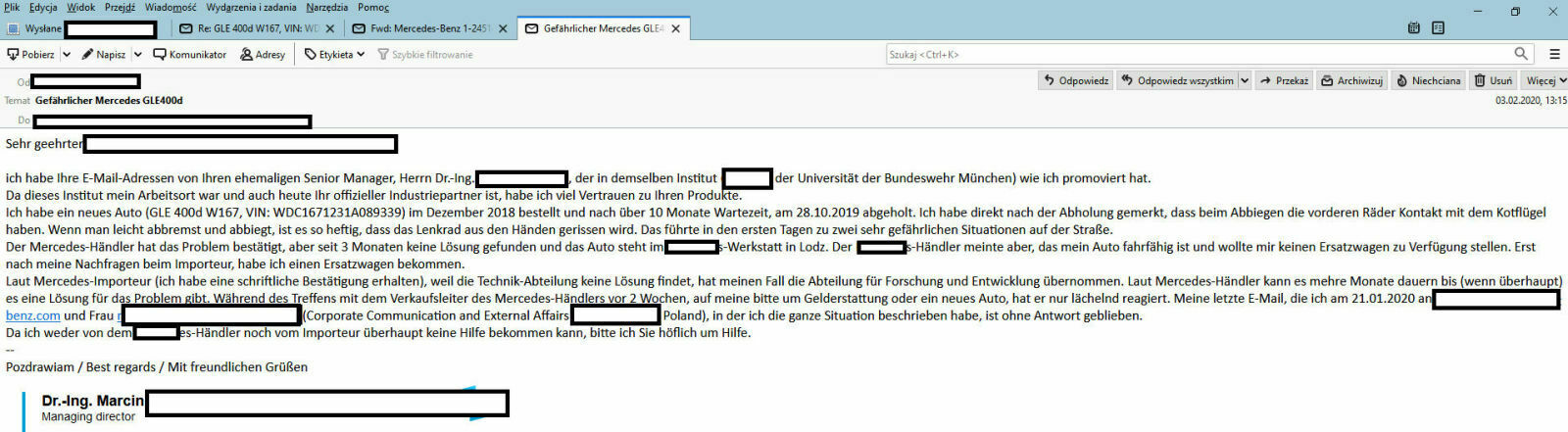Screen dimensions: 1568x432
Task: Open the Więcej more-actions dropdown
Action: tap(1544, 80)
